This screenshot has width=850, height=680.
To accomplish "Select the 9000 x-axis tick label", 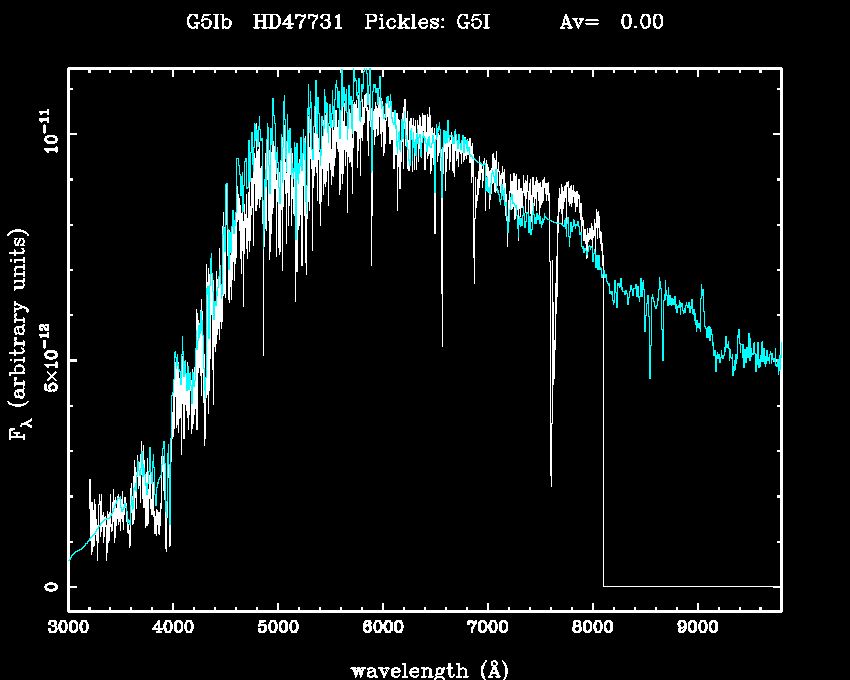I will pyautogui.click(x=697, y=630).
